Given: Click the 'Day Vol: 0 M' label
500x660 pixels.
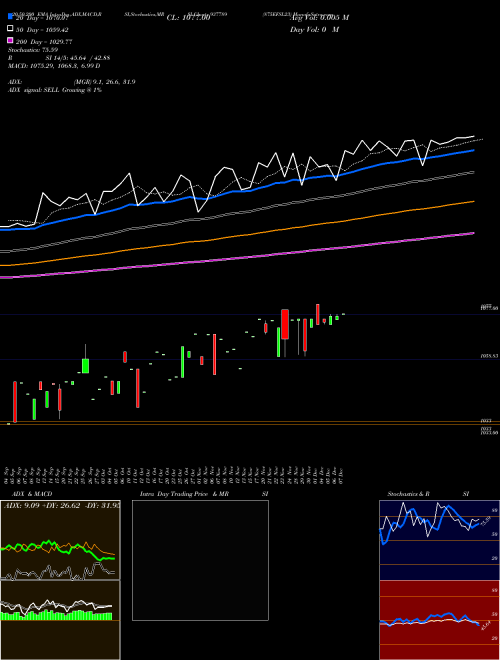Looking at the screenshot, I should point(315,29).
